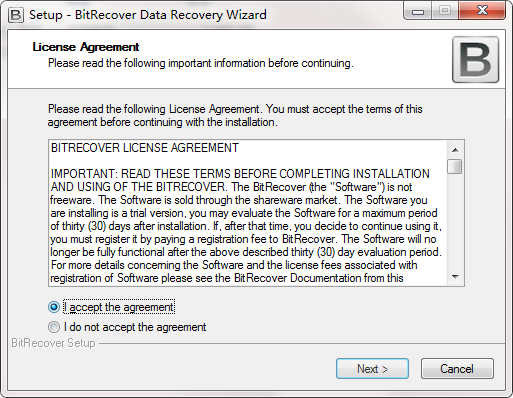Click the window title "Setup - BitRecover Data Recovery Wizard"
513x398 pixels.
(x=148, y=15)
